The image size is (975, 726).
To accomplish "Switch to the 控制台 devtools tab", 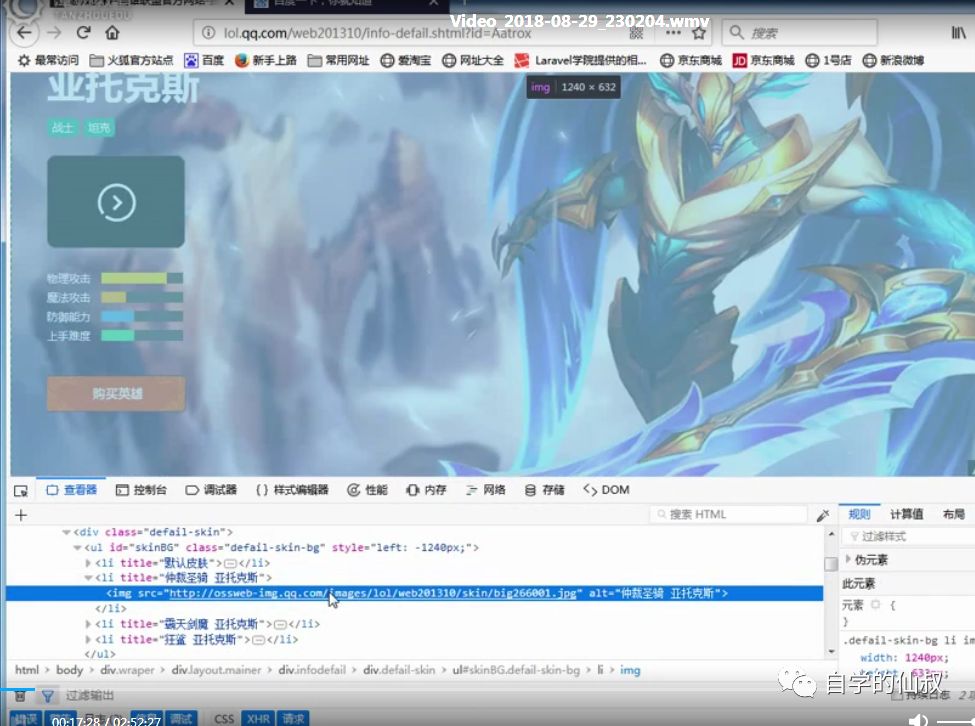I will click(x=141, y=490).
